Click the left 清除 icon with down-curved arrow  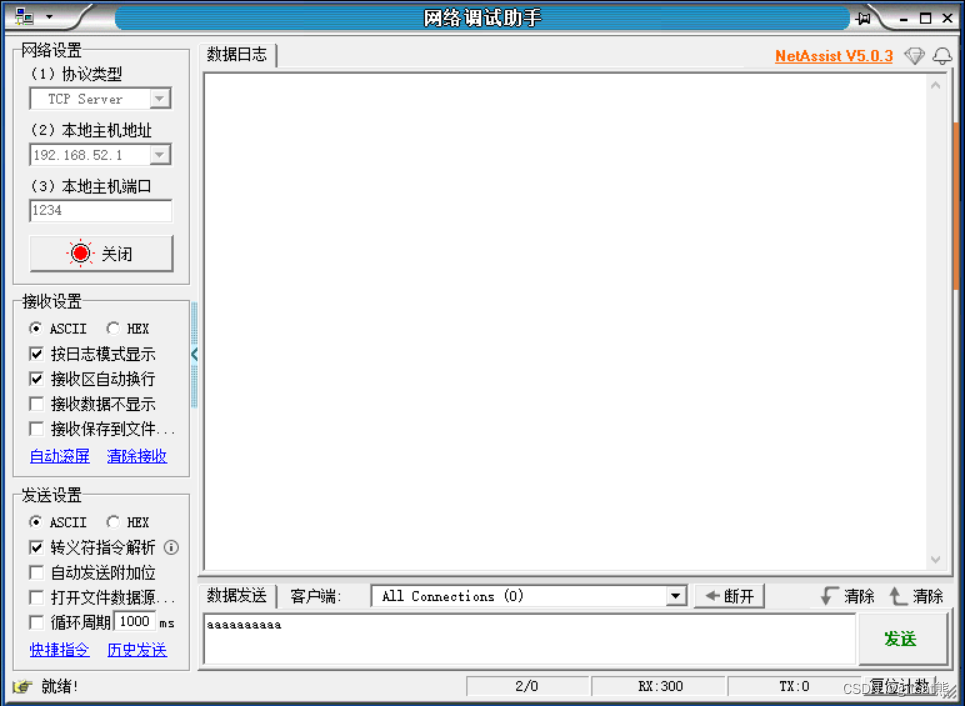[x=829, y=596]
